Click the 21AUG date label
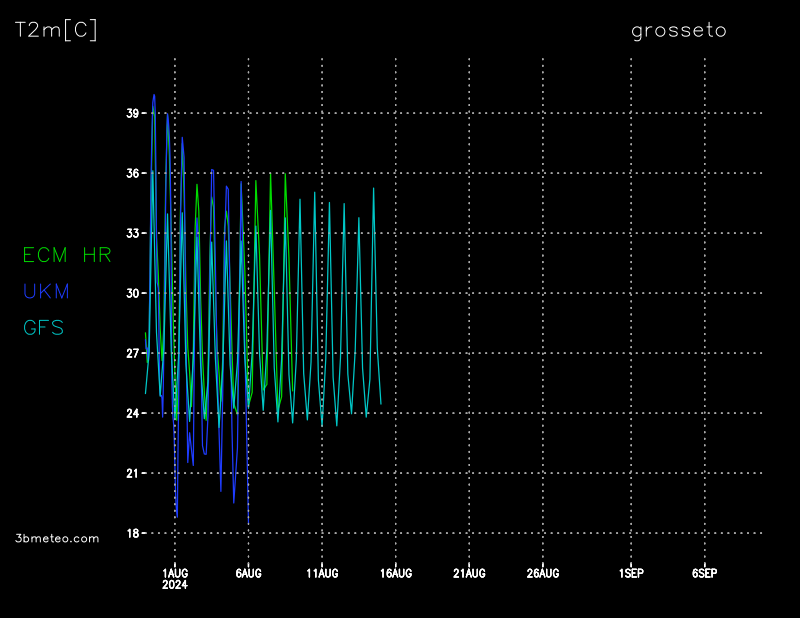Viewport: 800px width, 618px height. point(469,573)
